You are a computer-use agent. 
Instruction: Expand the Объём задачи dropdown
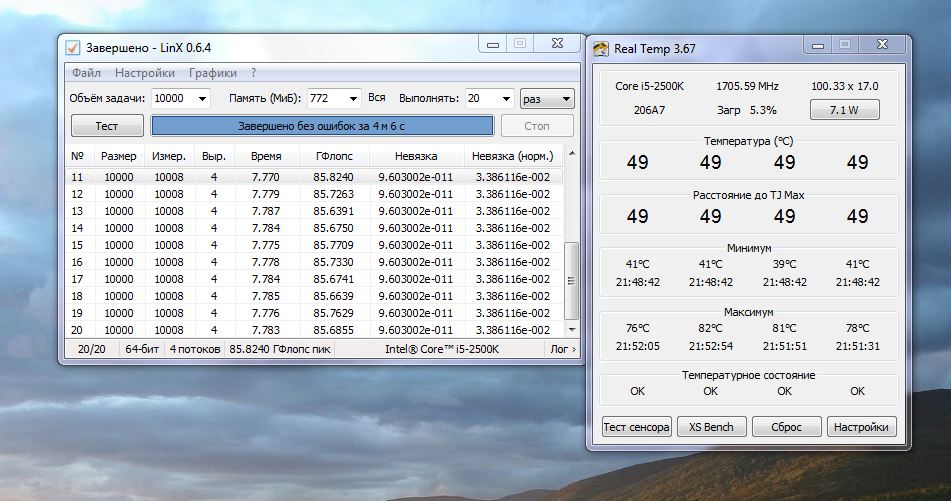click(x=202, y=98)
